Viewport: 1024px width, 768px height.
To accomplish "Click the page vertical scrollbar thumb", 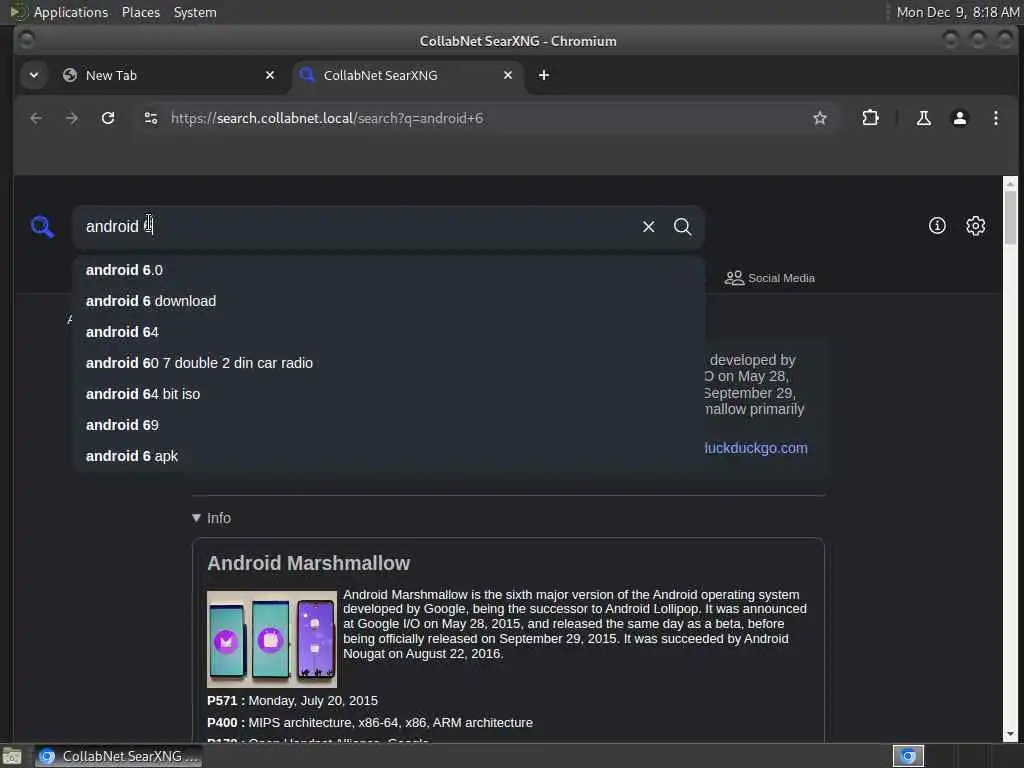I will [x=1010, y=217].
